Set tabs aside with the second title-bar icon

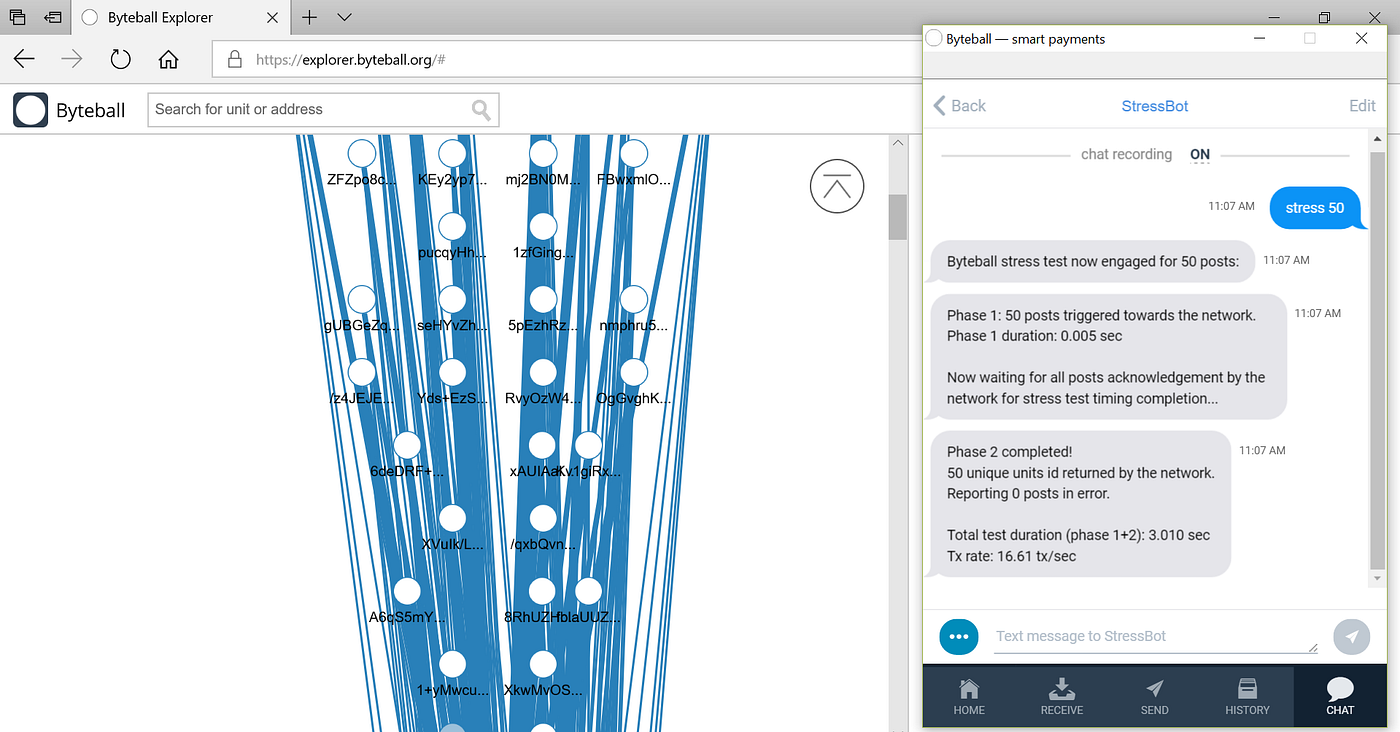[x=52, y=17]
